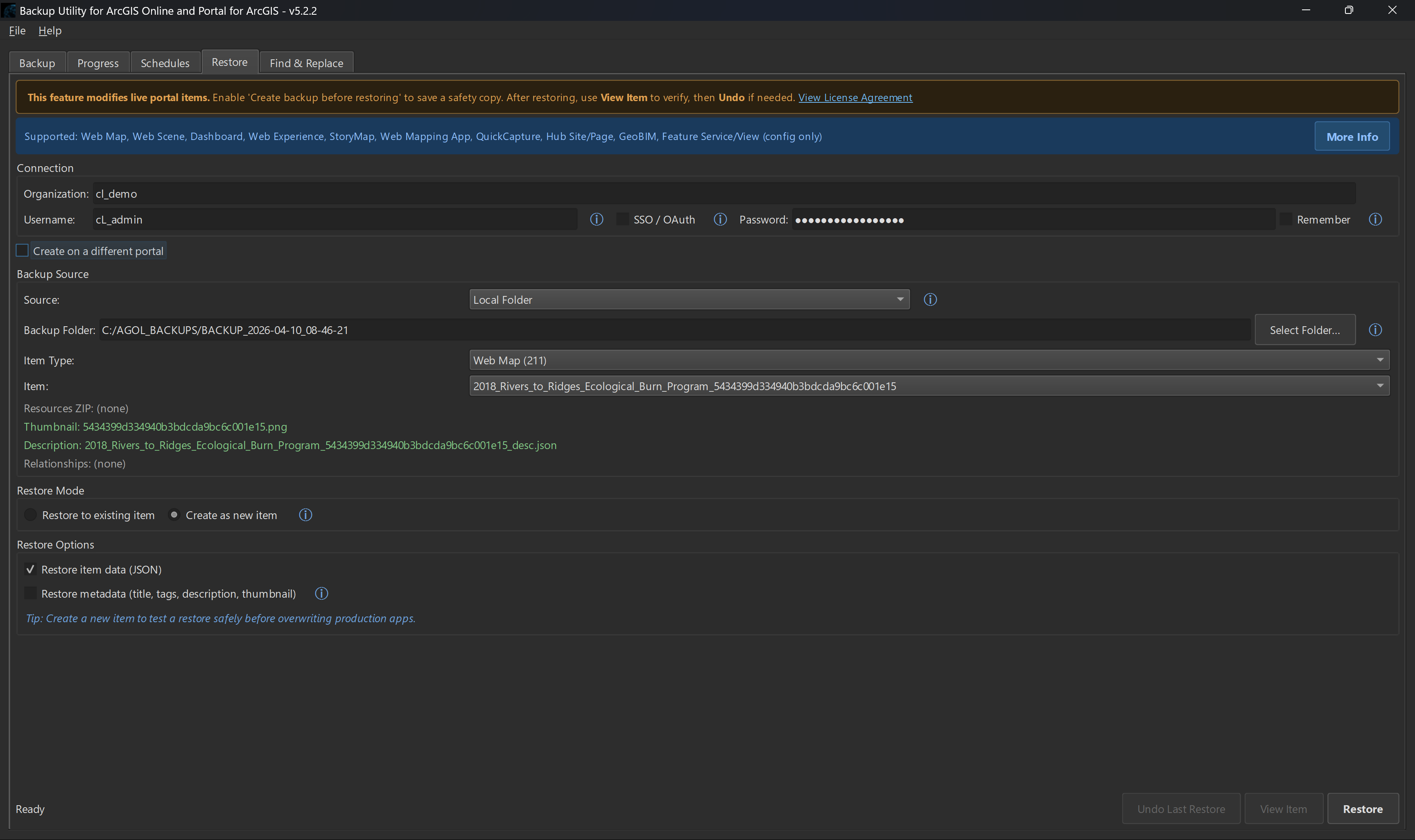Viewport: 1415px width, 840px height.
Task: Click info icon in Restore Mode section
Action: (x=305, y=515)
